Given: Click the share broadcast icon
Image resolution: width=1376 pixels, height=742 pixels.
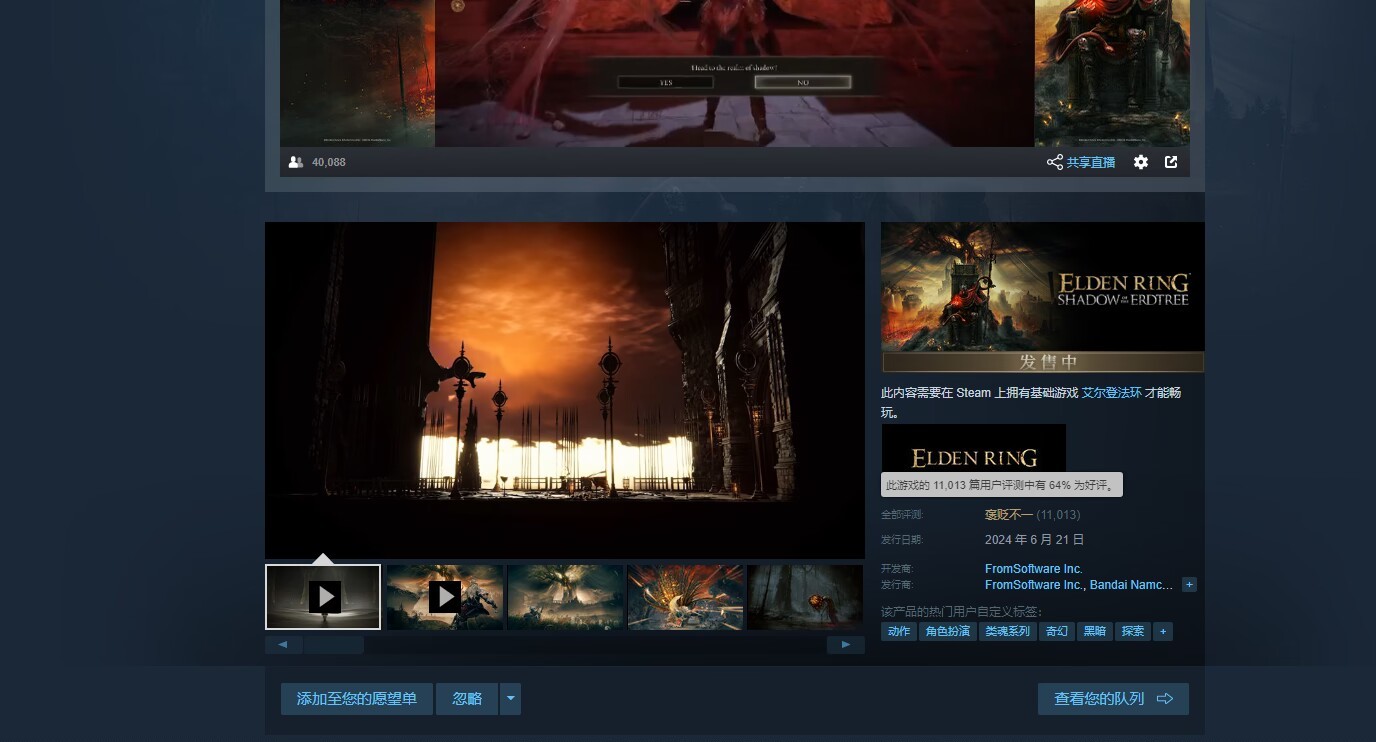Looking at the screenshot, I should (x=1054, y=162).
